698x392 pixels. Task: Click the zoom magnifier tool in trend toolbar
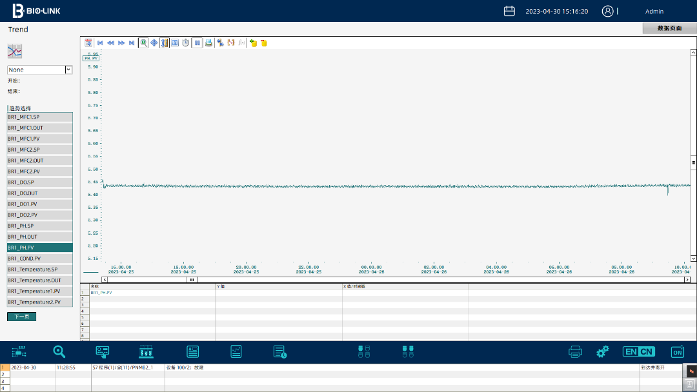point(143,43)
